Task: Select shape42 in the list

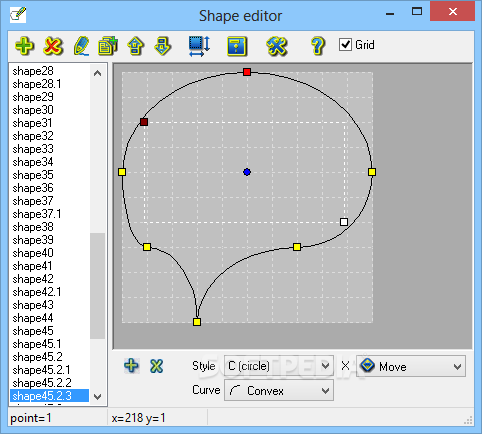Action: (33, 279)
